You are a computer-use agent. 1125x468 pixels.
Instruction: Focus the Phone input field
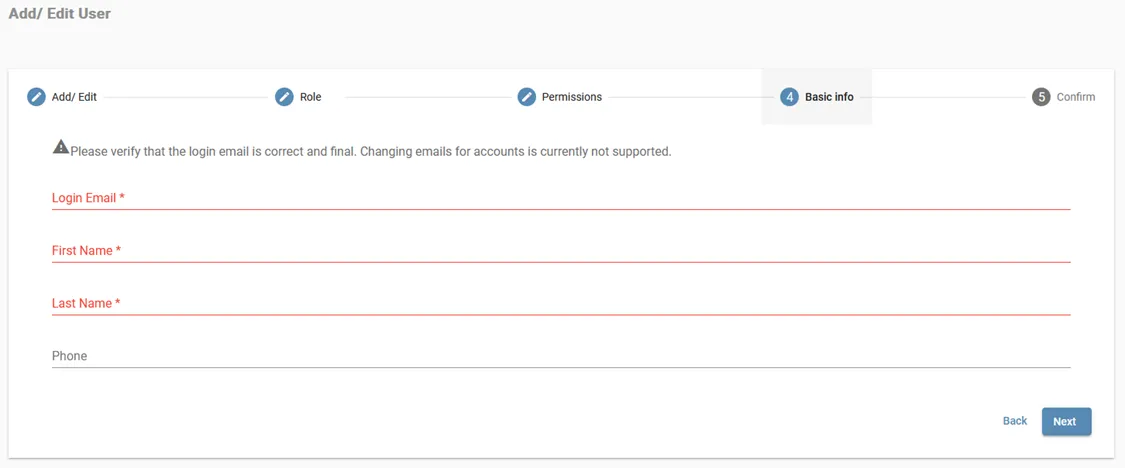pyautogui.click(x=560, y=356)
